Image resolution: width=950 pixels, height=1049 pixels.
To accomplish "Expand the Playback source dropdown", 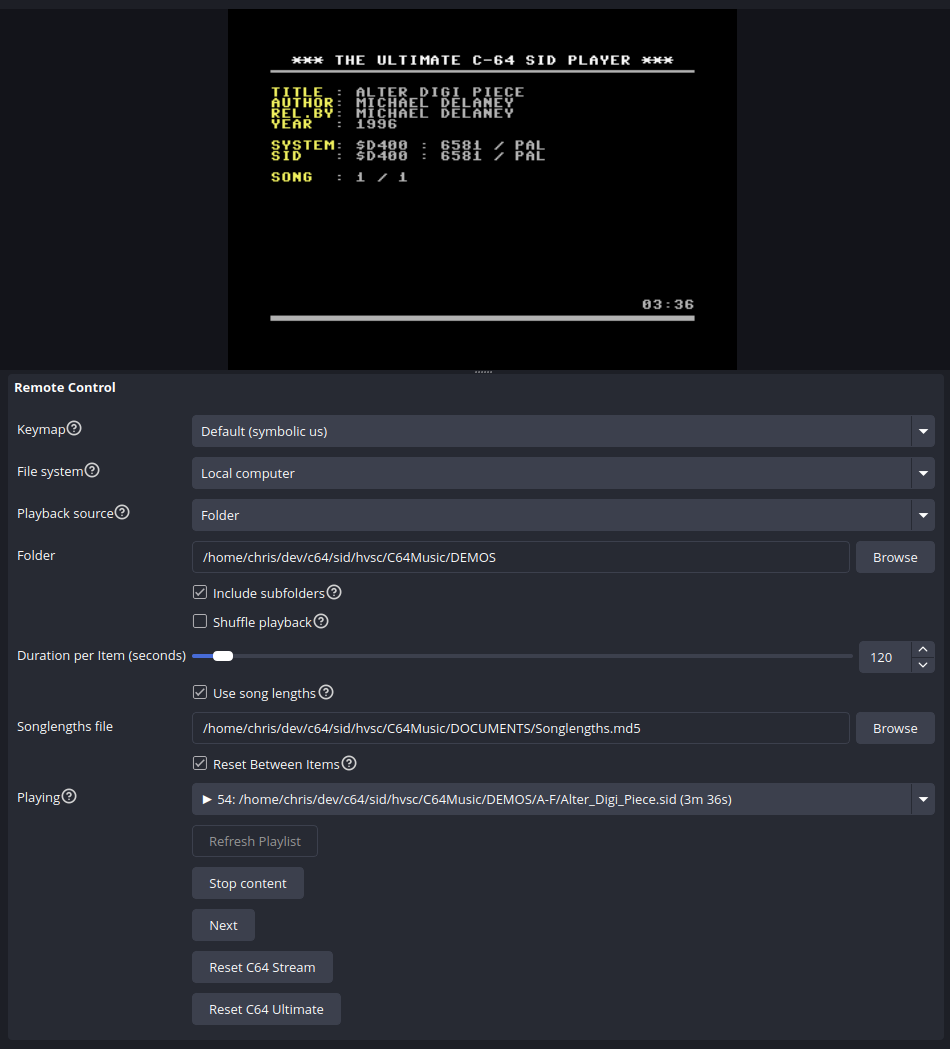I will [x=563, y=515].
